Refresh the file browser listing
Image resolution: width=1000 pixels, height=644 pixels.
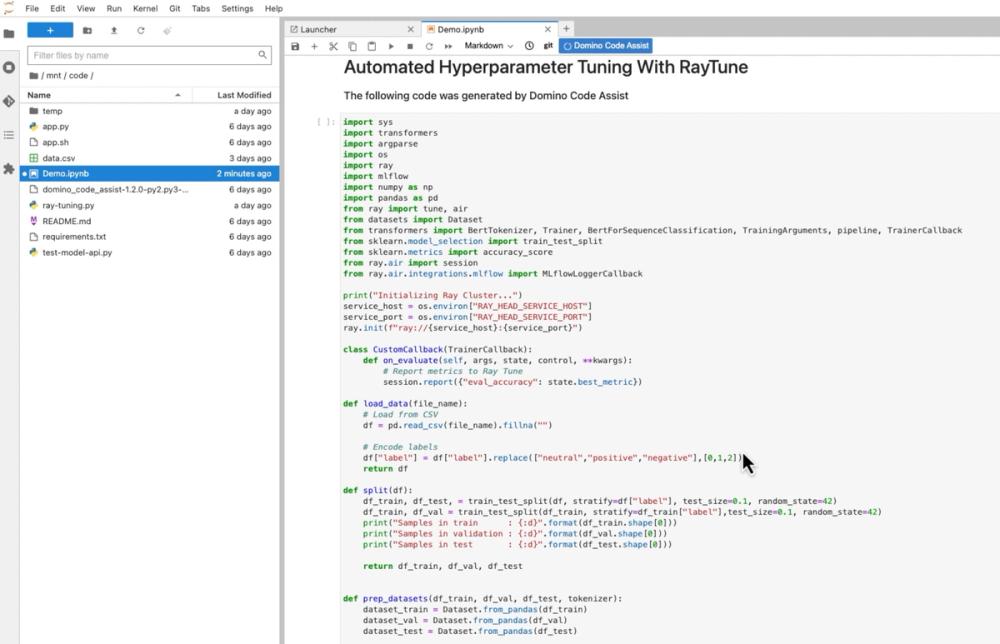pos(142,31)
